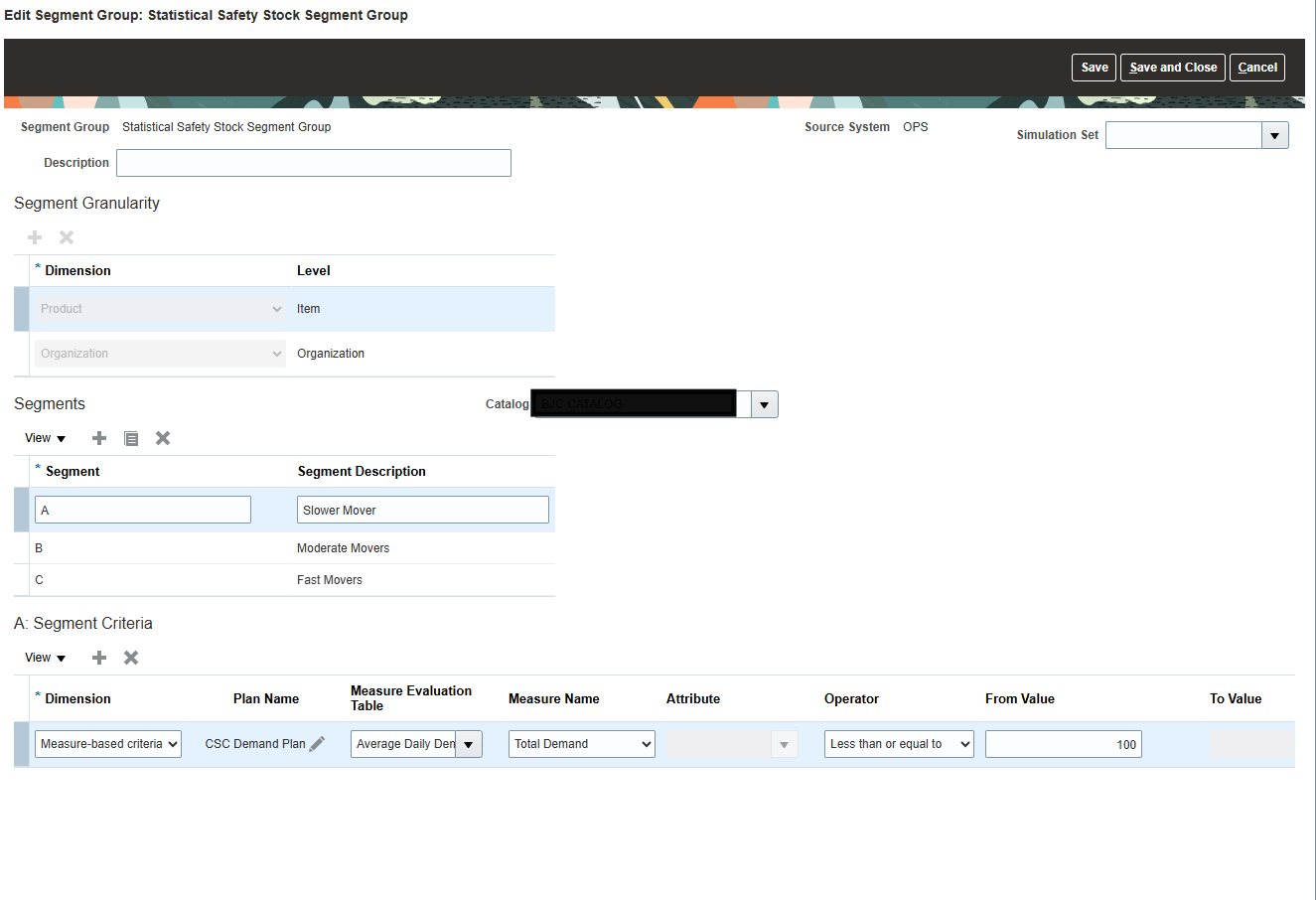
Task: Open the Organization dimension dropdown
Action: point(160,354)
